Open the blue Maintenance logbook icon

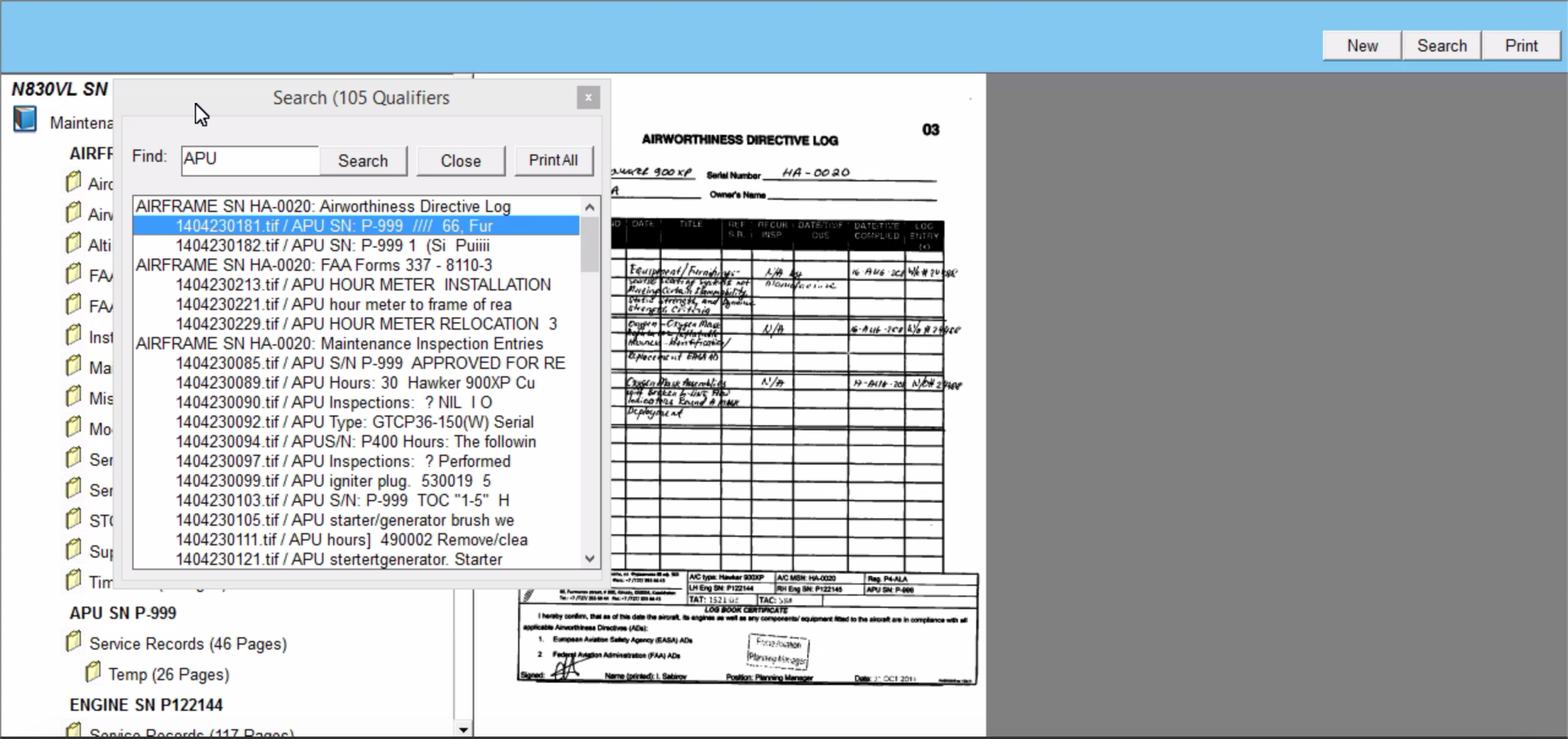click(24, 119)
